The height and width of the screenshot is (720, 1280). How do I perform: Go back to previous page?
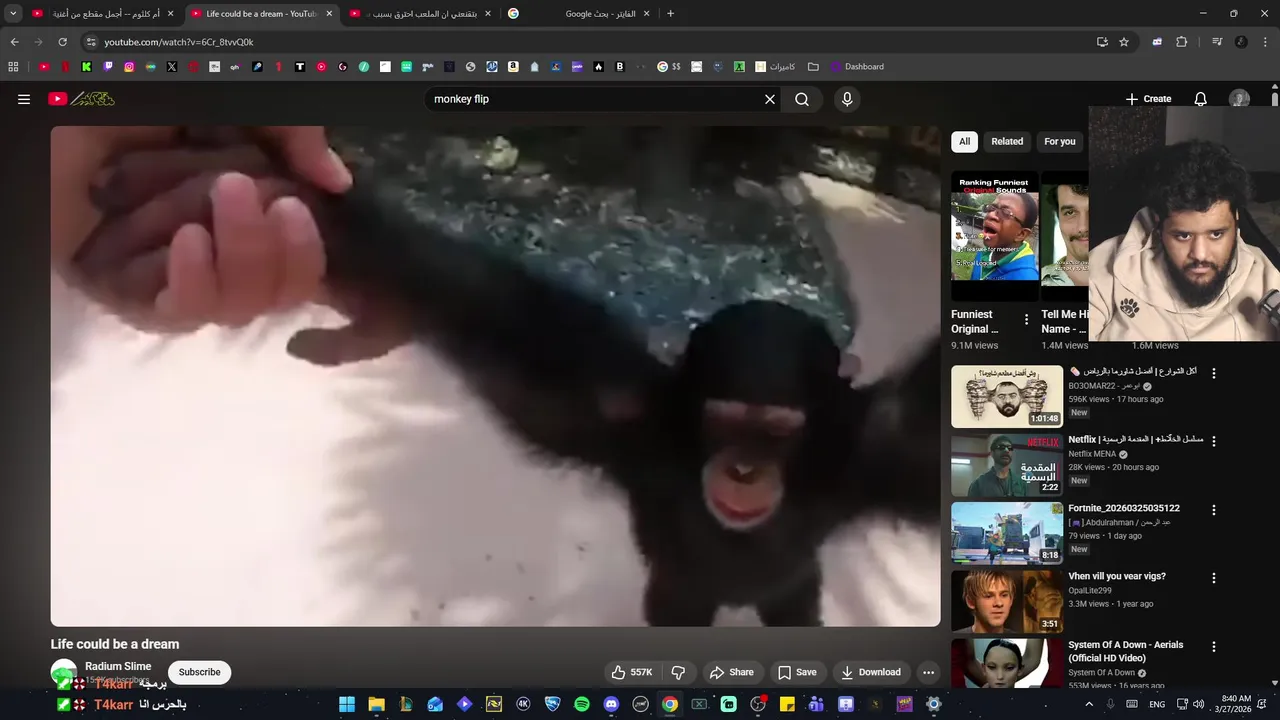(14, 42)
